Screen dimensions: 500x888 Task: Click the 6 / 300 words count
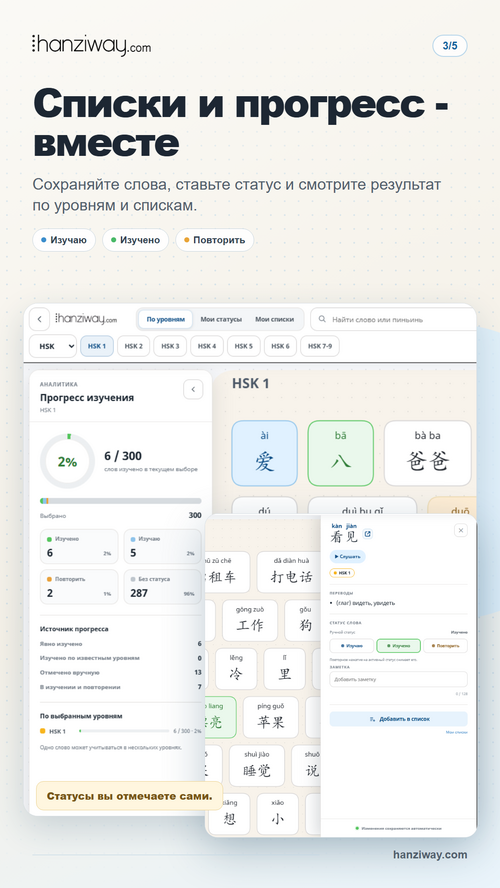point(123,456)
